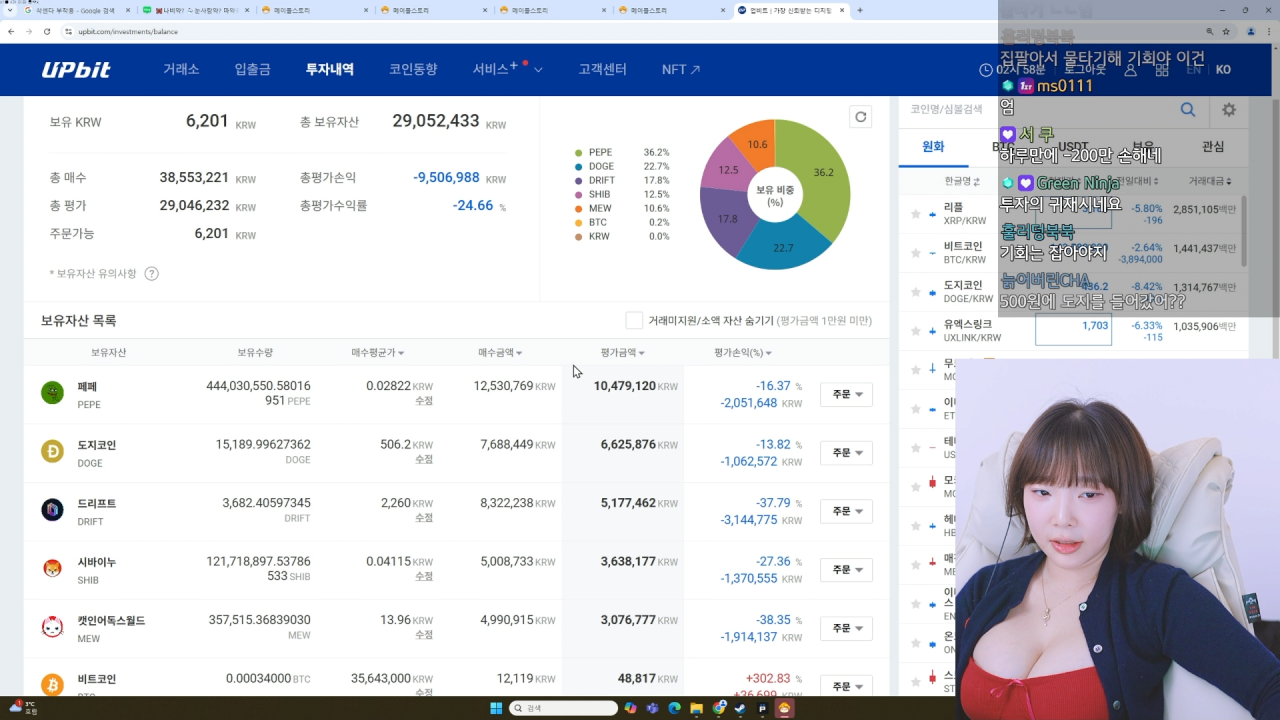Sort by 평가손익(%) column dropdown
This screenshot has height=720, width=1280.
point(743,353)
